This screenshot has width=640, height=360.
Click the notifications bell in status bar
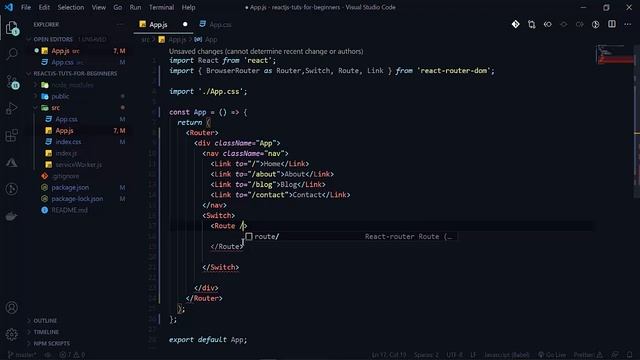click(x=629, y=355)
